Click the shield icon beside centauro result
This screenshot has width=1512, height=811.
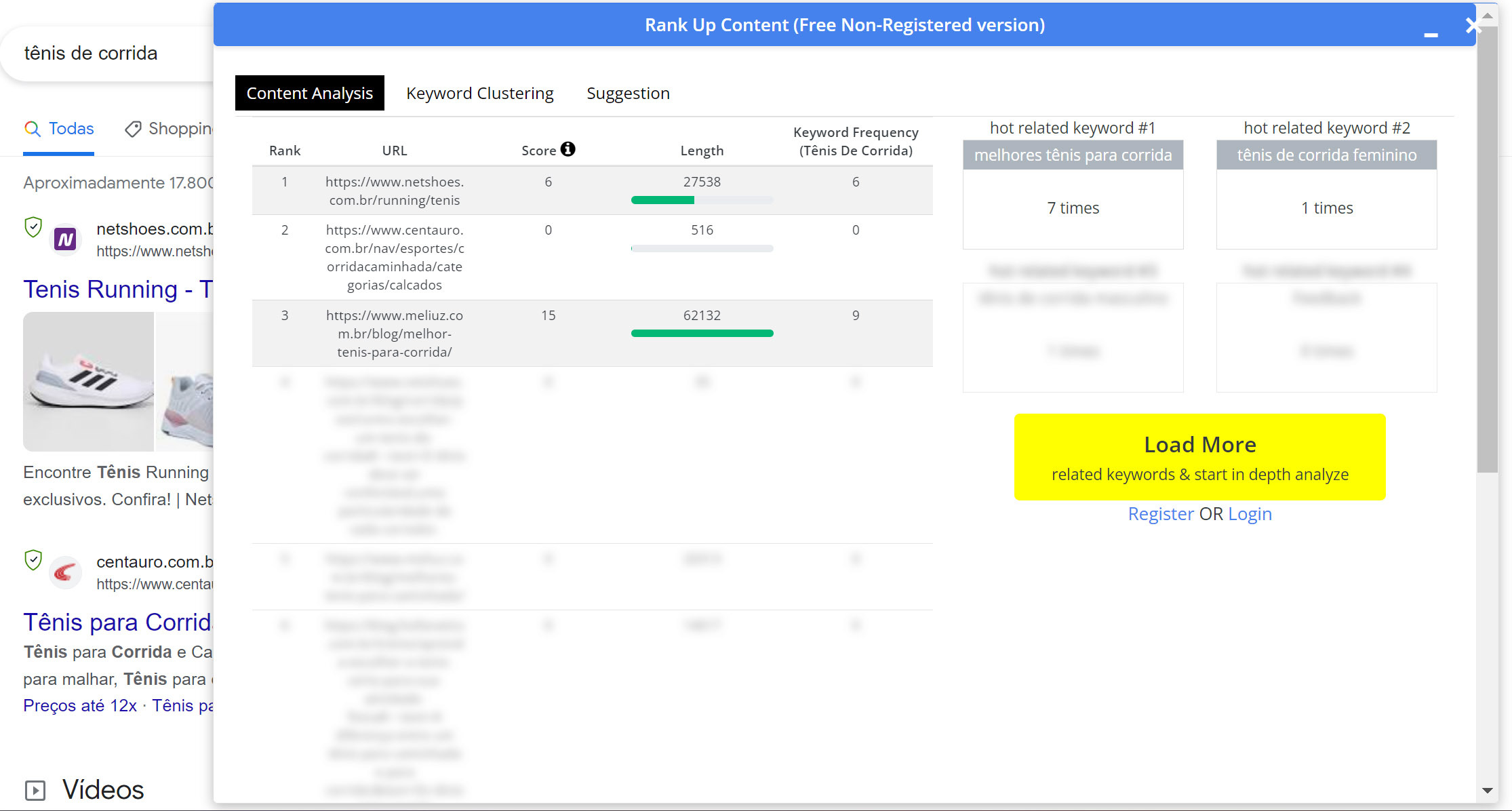(x=33, y=561)
